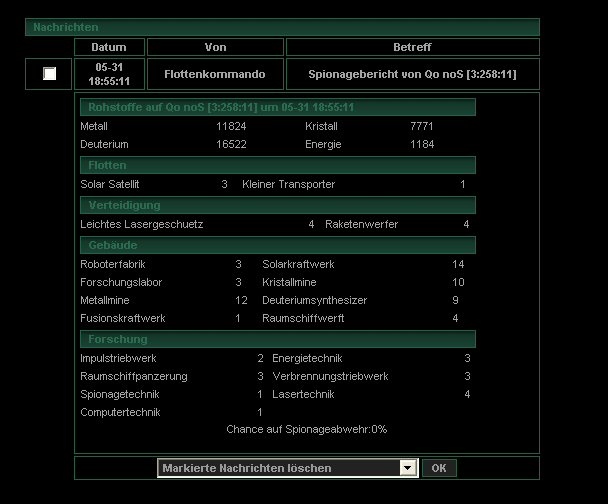Click the Betreff column header

(x=413, y=47)
